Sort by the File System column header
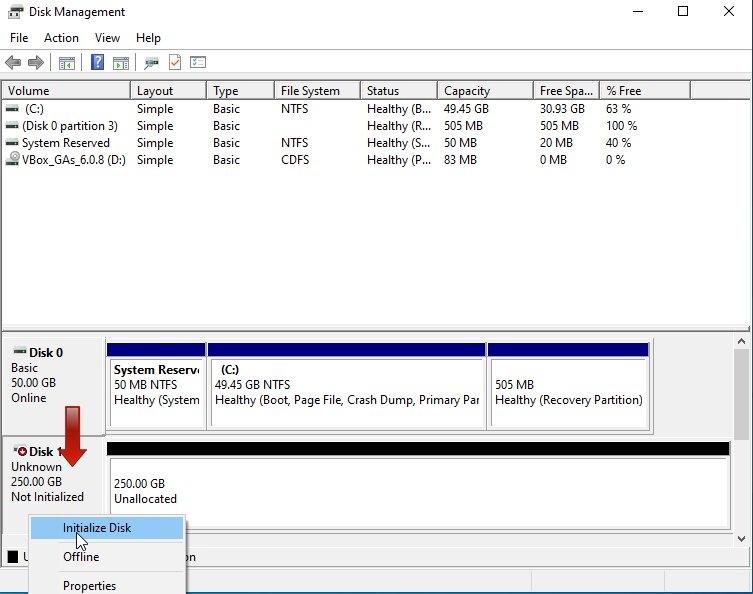753x594 pixels. tap(310, 91)
